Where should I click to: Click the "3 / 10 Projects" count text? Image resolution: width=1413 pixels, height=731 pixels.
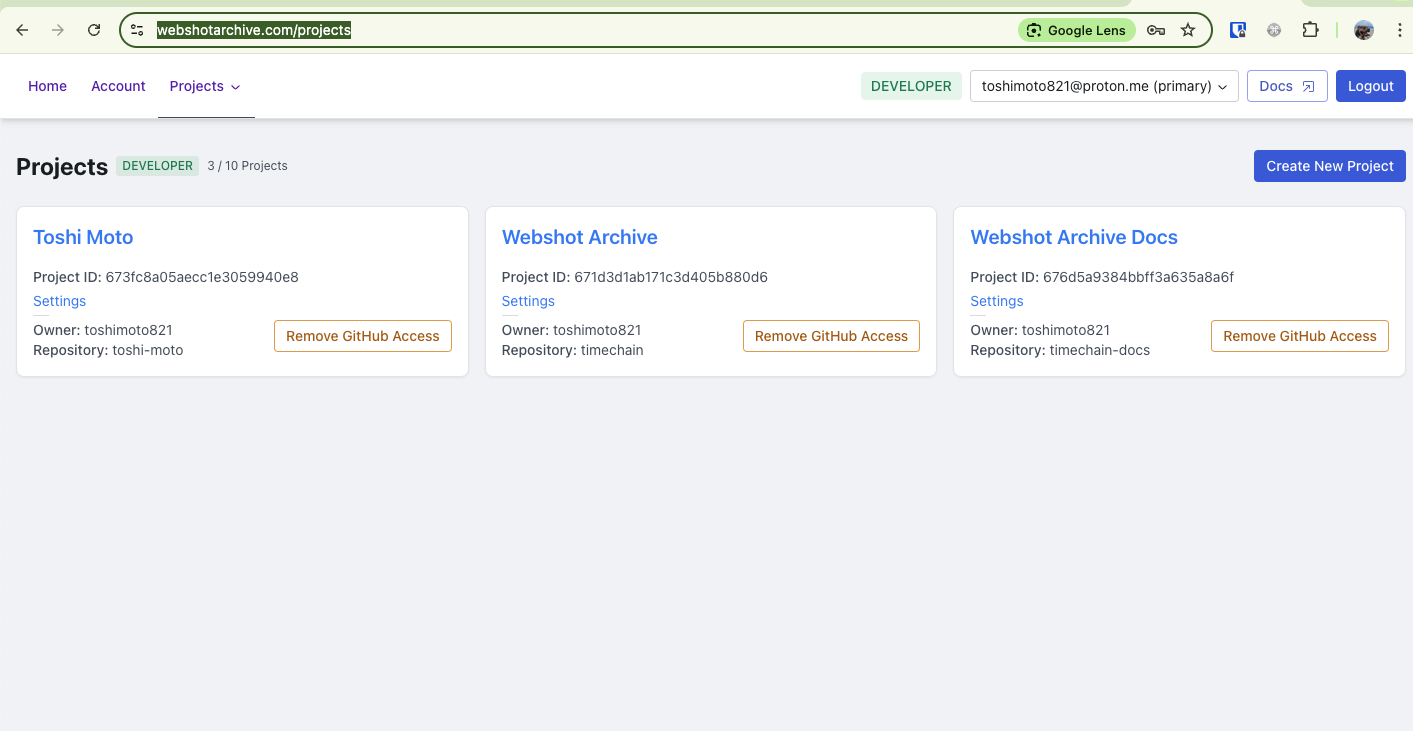247,166
